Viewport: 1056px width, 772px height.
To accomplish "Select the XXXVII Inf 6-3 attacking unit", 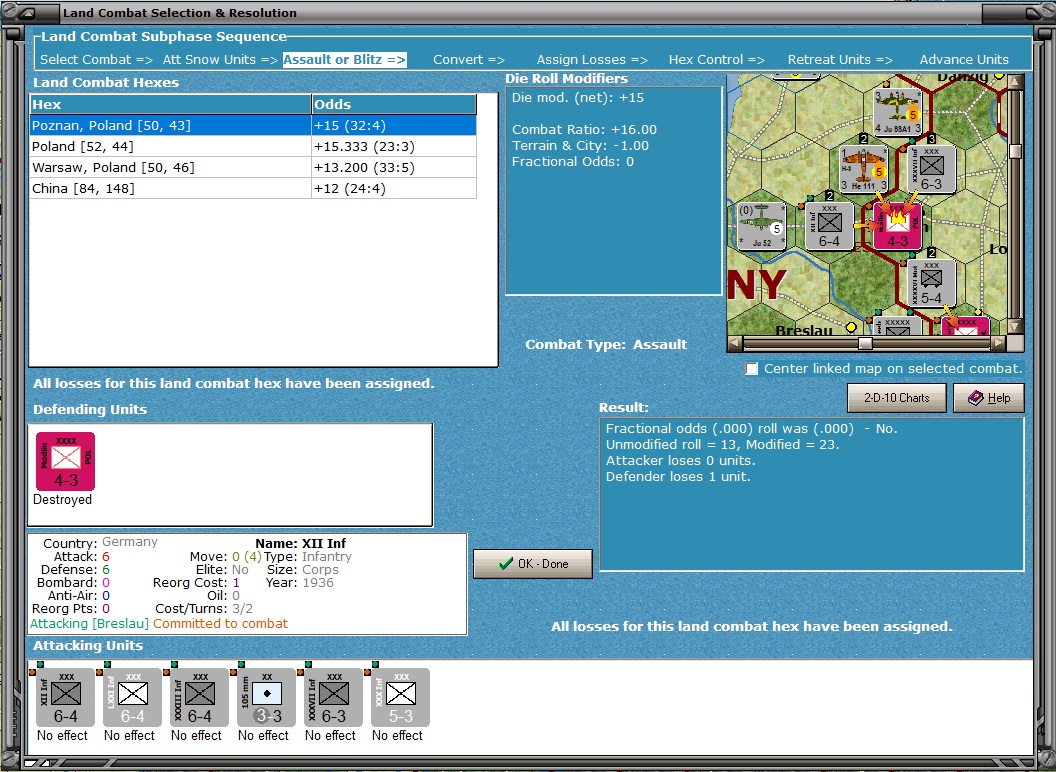I will point(333,697).
